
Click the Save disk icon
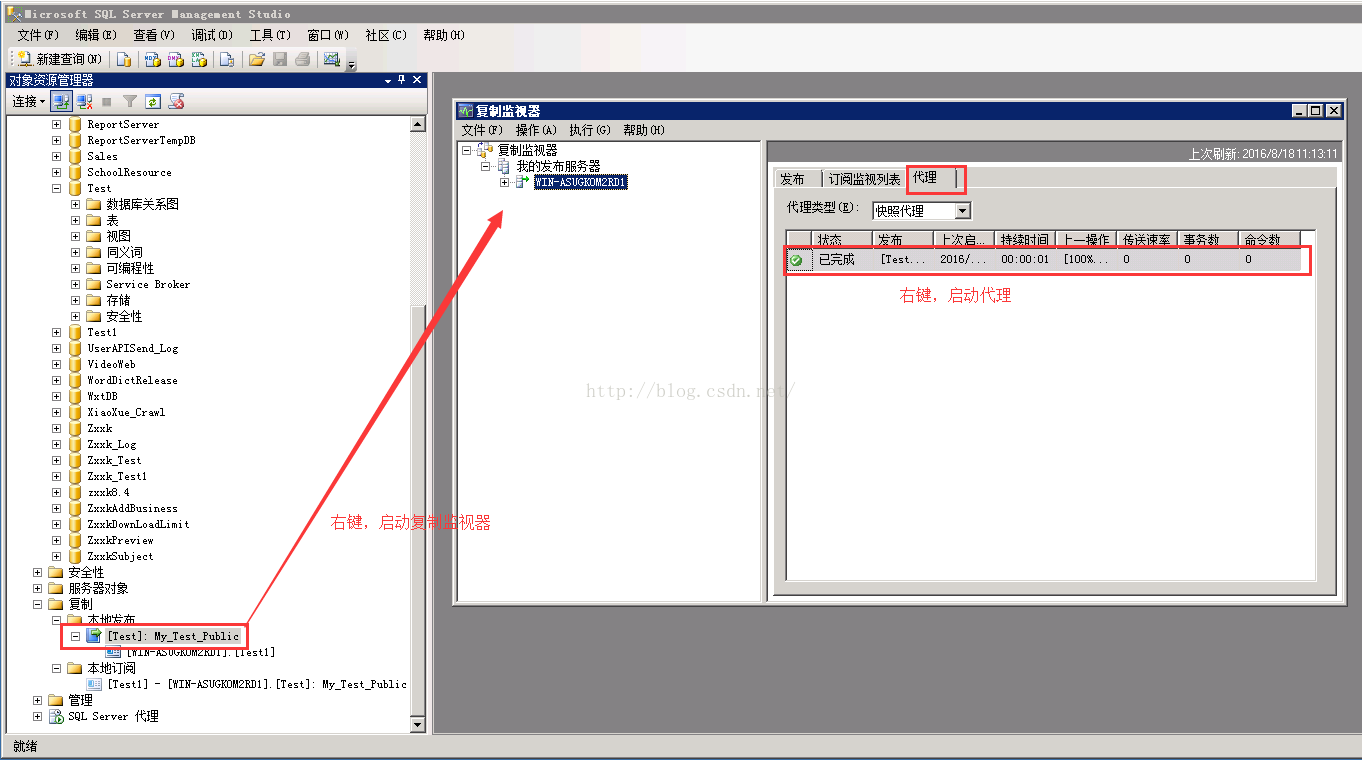pos(280,59)
